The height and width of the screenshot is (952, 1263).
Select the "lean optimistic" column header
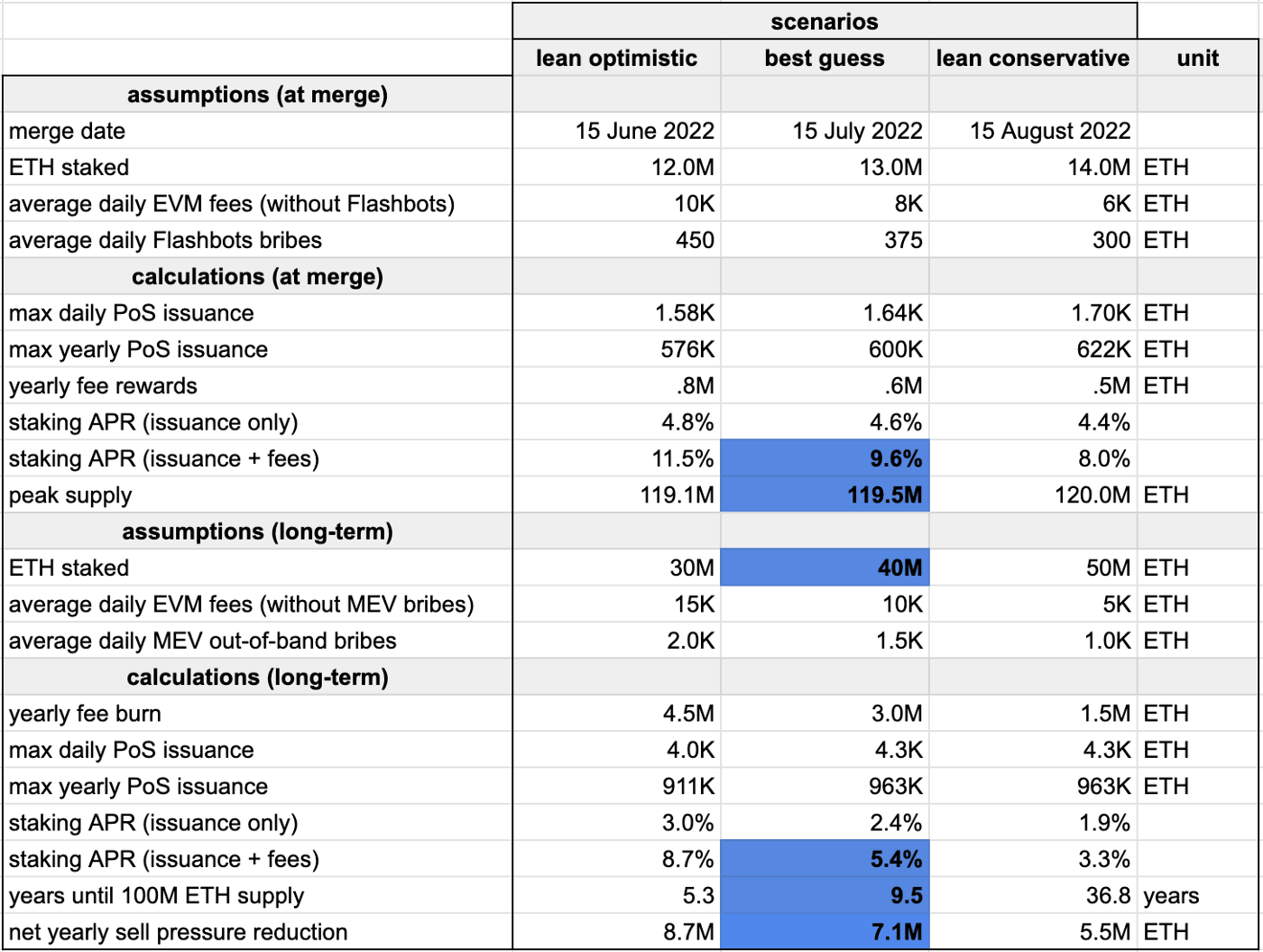click(616, 59)
